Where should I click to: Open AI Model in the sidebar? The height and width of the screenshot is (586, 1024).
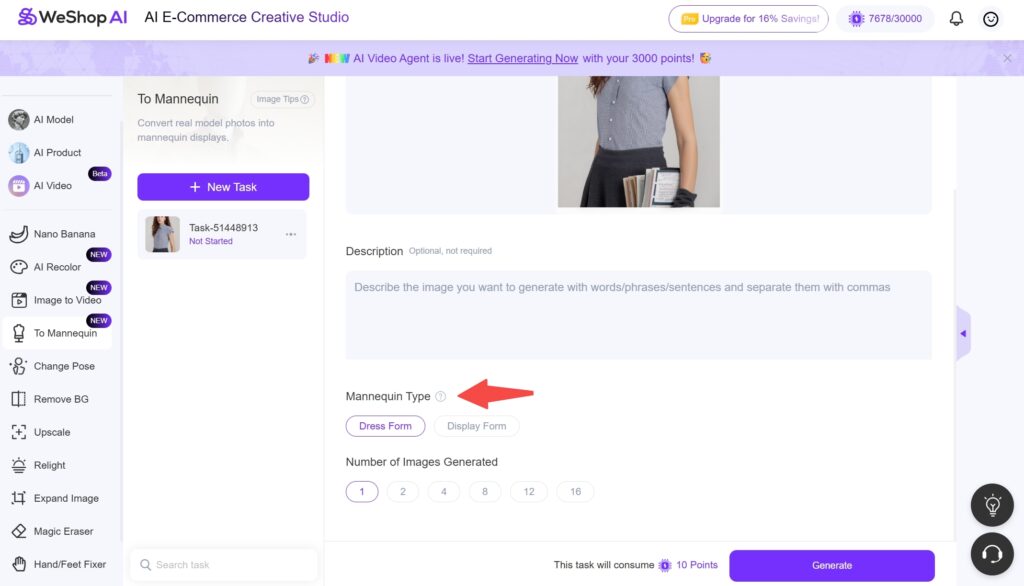53,120
